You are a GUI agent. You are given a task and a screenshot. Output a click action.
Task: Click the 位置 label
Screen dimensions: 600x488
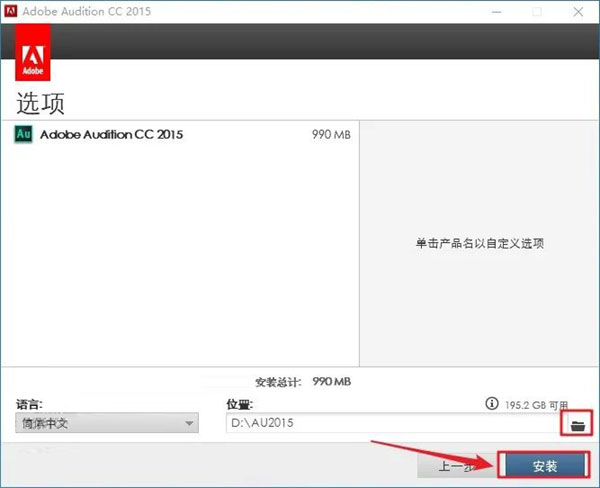click(x=240, y=404)
